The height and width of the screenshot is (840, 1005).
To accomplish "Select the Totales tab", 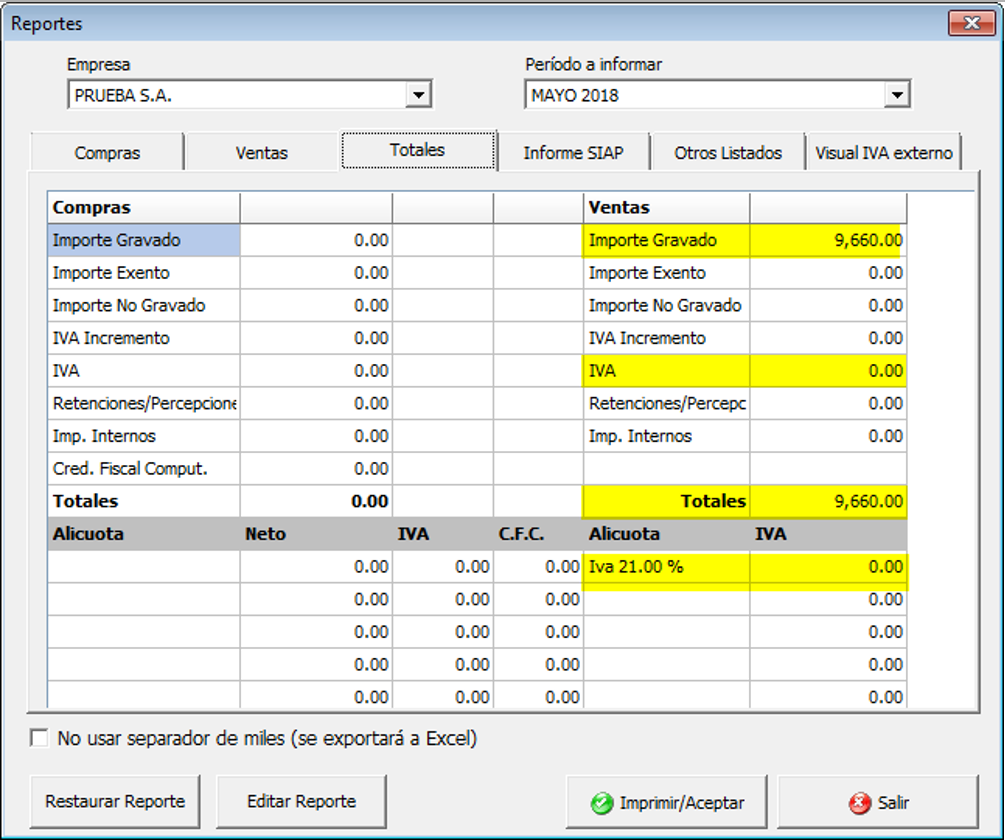I will tap(417, 150).
